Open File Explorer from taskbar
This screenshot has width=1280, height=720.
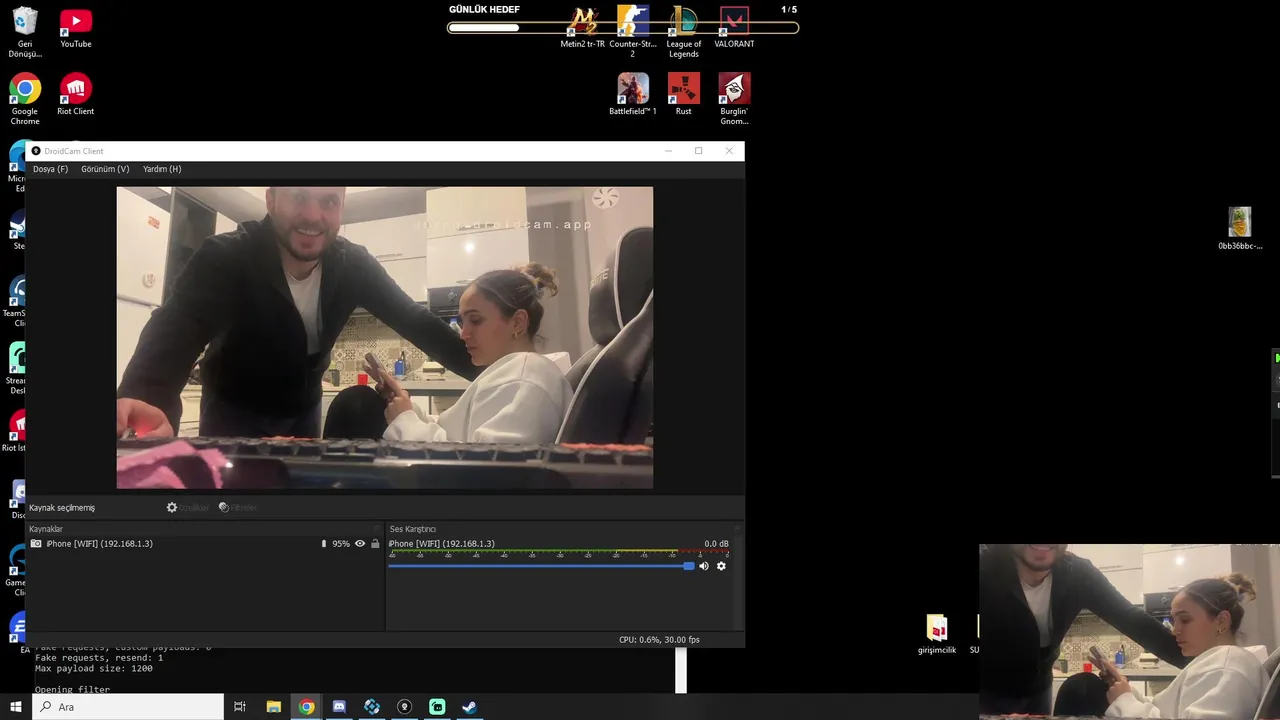274,707
